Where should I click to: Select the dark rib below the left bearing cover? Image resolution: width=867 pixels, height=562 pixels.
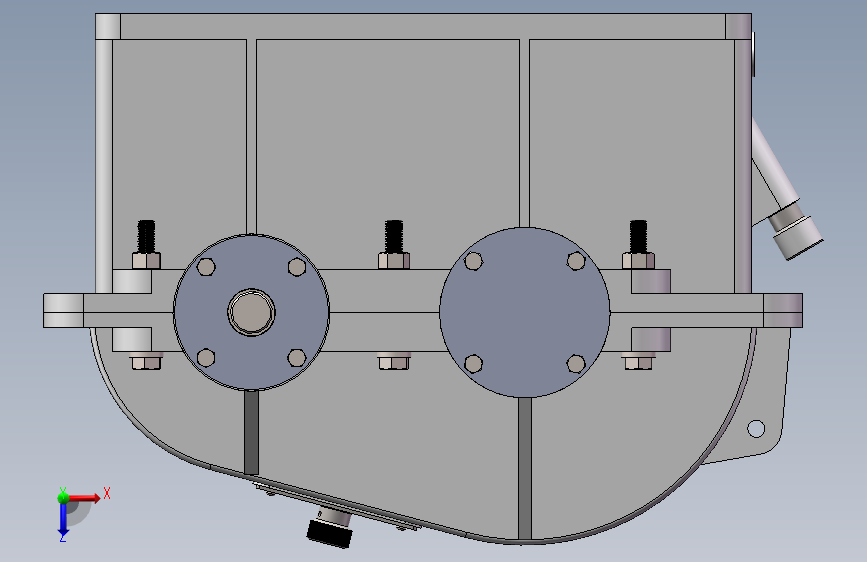[251, 432]
